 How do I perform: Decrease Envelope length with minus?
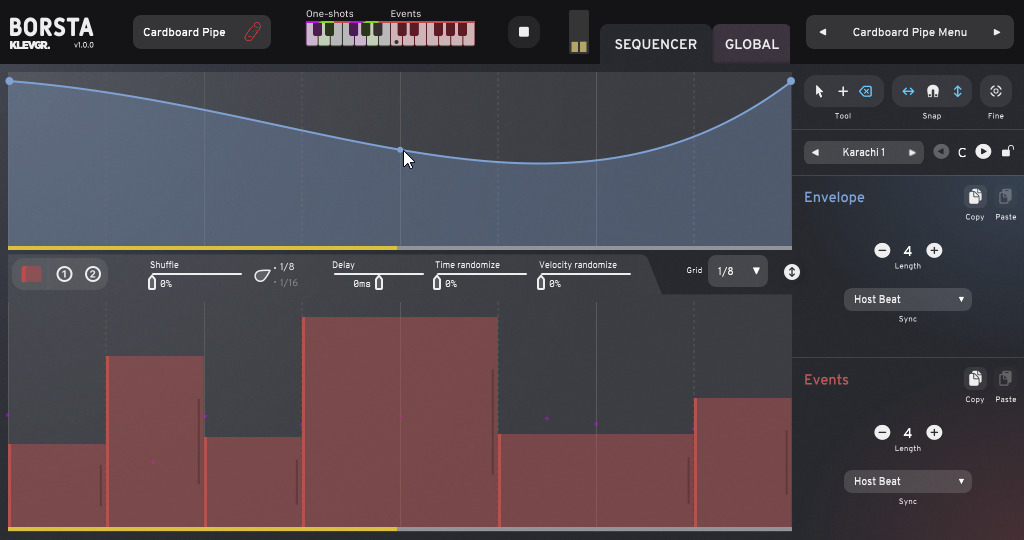(882, 251)
